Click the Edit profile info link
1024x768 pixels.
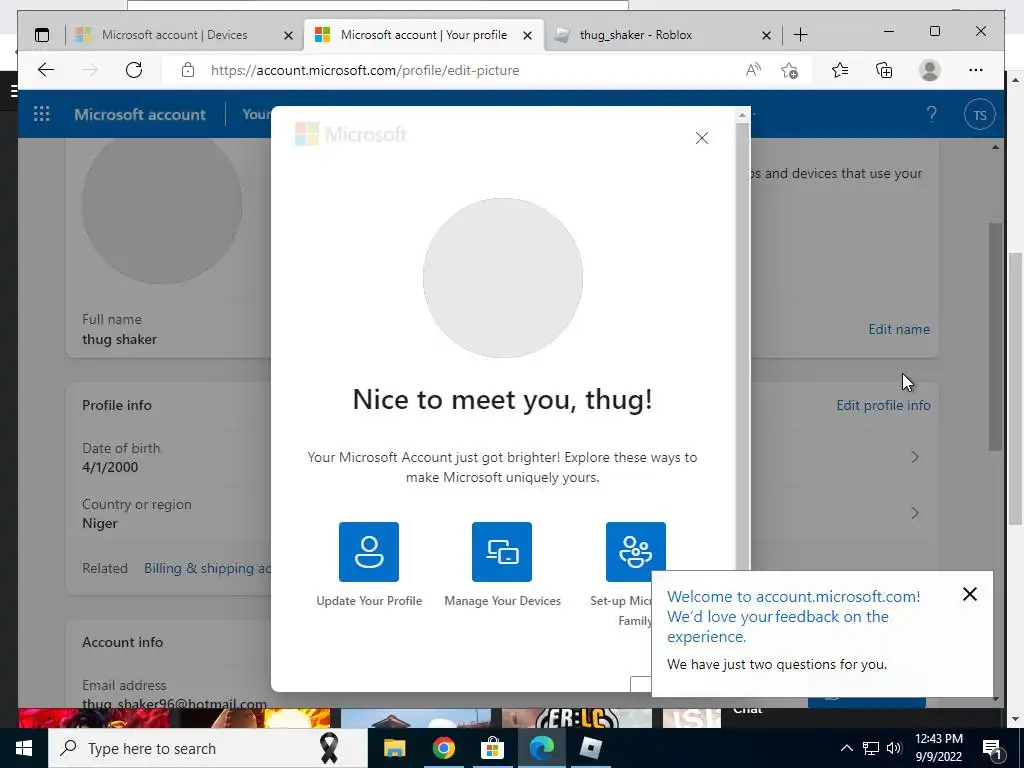pos(883,405)
